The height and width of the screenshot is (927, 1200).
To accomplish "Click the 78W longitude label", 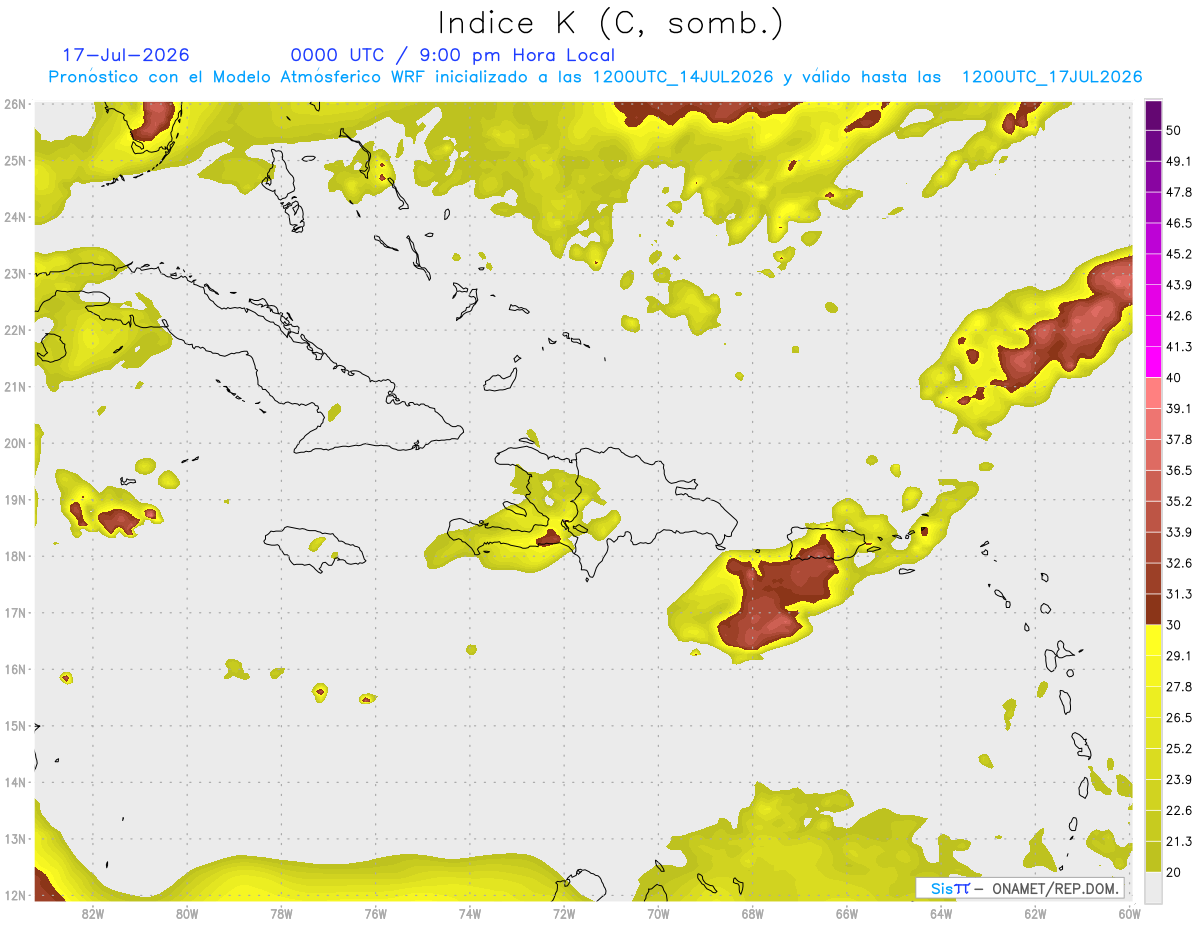I will pyautogui.click(x=281, y=913).
